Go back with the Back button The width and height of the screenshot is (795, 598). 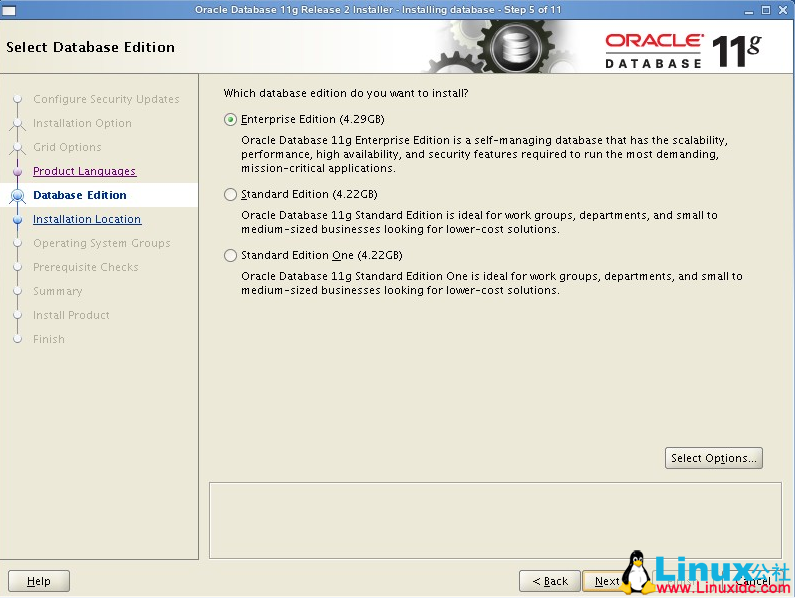[x=550, y=581]
